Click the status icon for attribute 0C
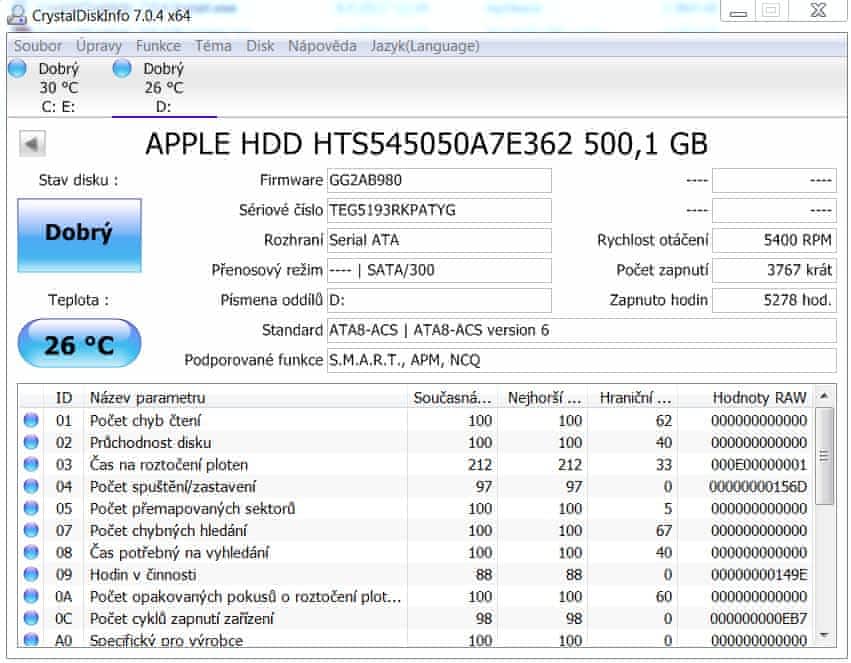Image resolution: width=851 pixels, height=663 pixels. pos(31,618)
